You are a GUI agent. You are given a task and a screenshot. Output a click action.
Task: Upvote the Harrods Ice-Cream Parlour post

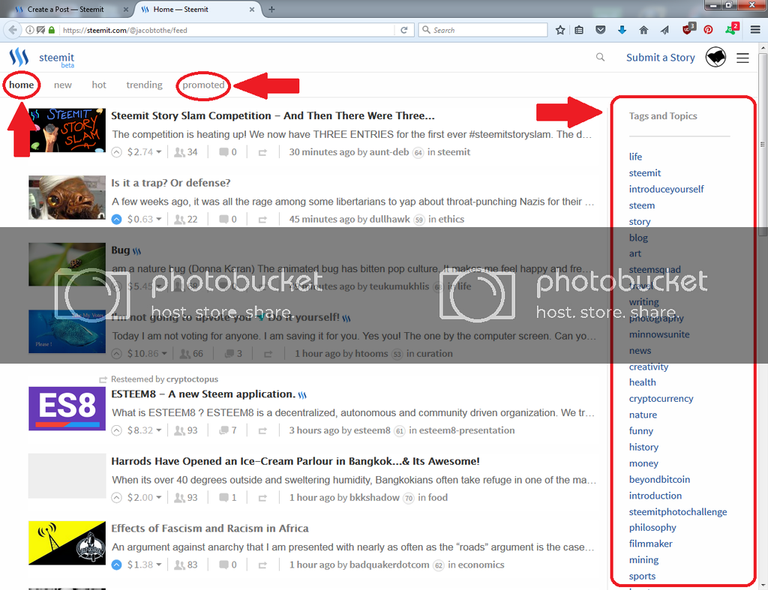tap(117, 498)
